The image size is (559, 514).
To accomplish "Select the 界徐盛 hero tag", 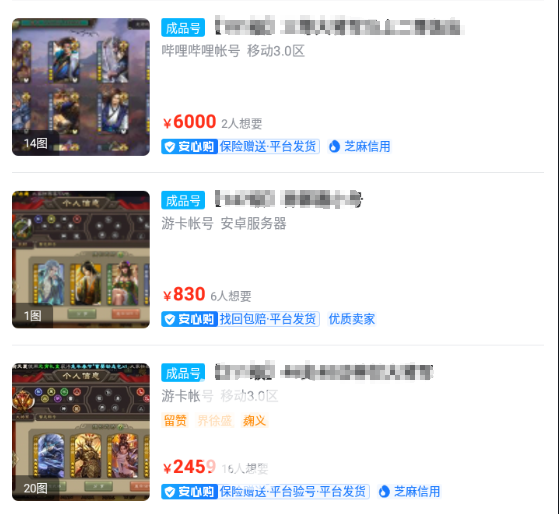I will (x=215, y=421).
